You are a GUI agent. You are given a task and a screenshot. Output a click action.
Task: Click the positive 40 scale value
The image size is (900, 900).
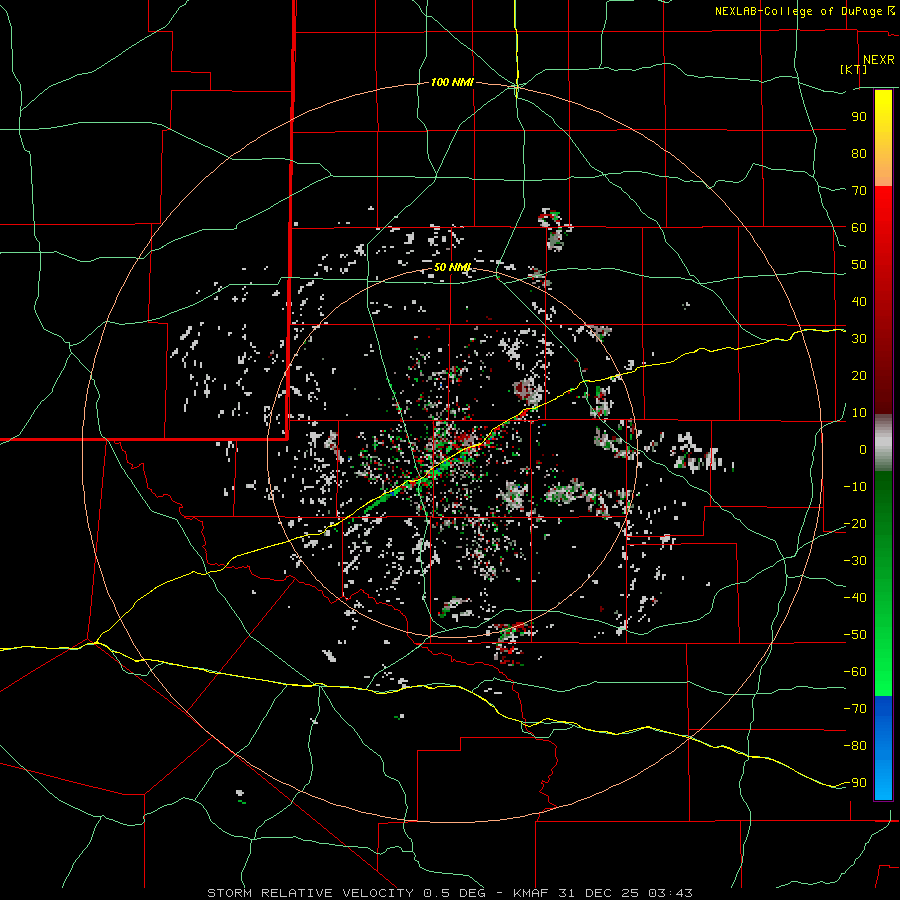pyautogui.click(x=859, y=301)
